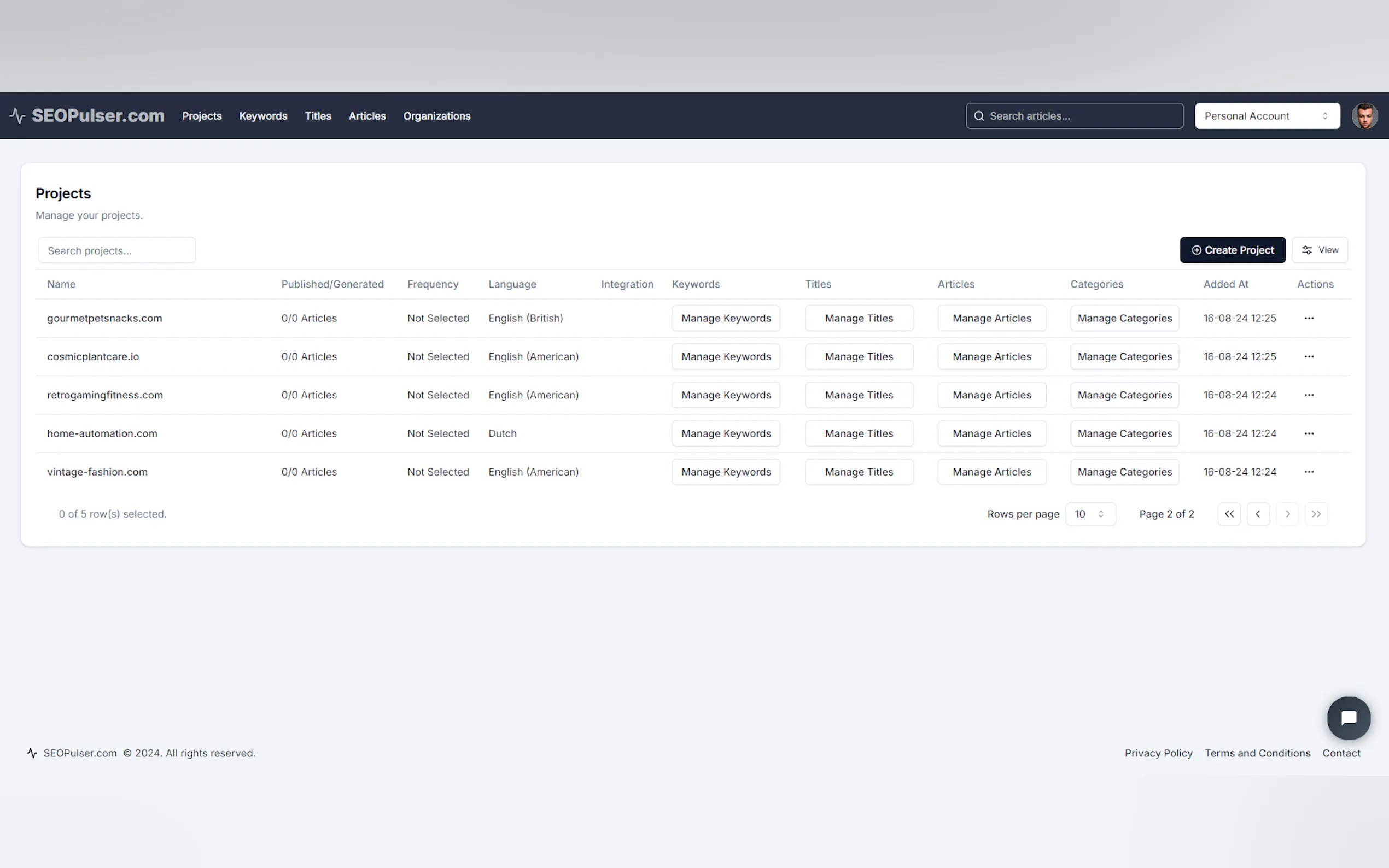1389x868 pixels.
Task: Go to previous page of projects
Action: click(x=1258, y=514)
